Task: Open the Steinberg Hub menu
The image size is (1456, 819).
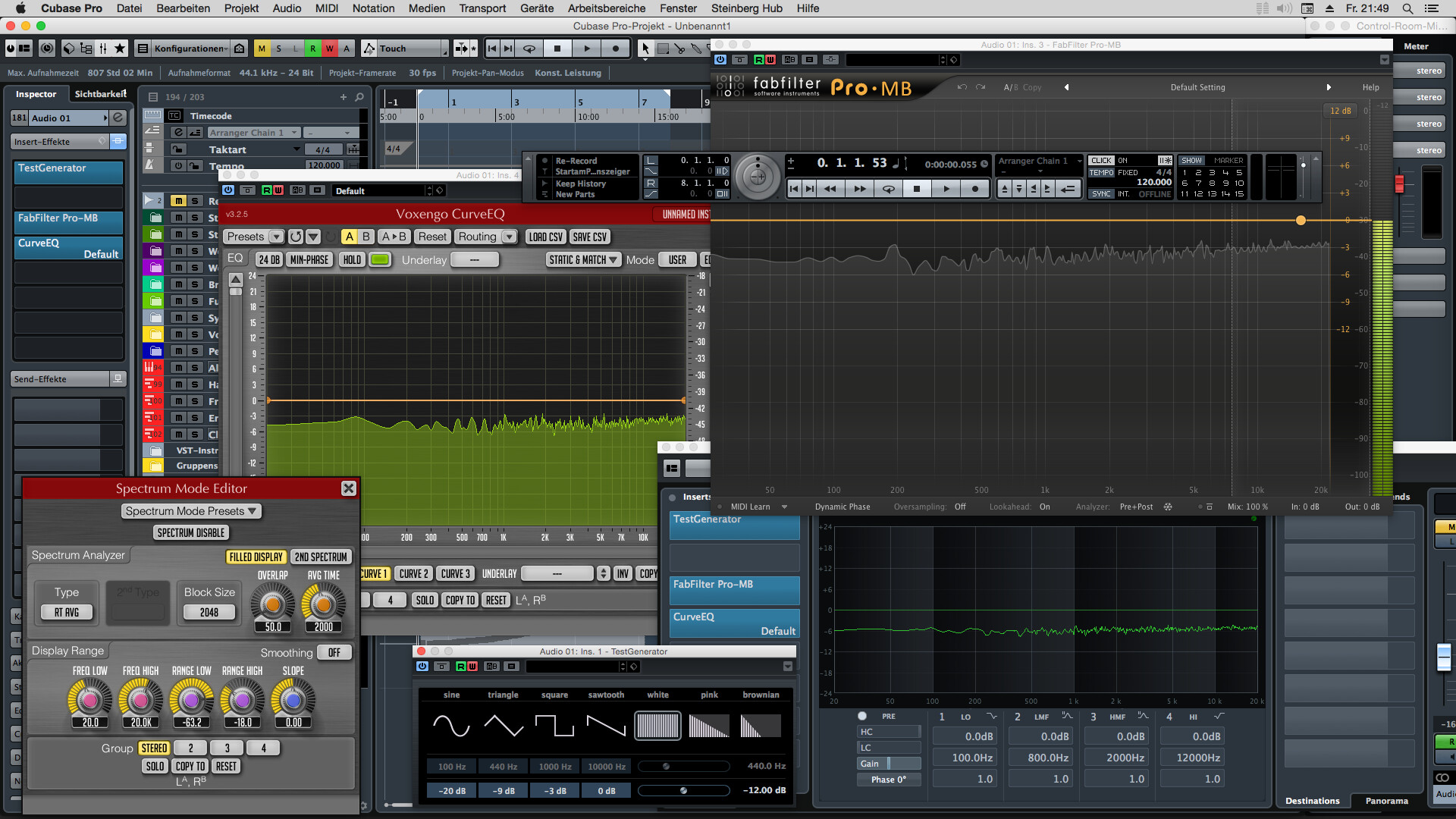Action: (x=746, y=8)
